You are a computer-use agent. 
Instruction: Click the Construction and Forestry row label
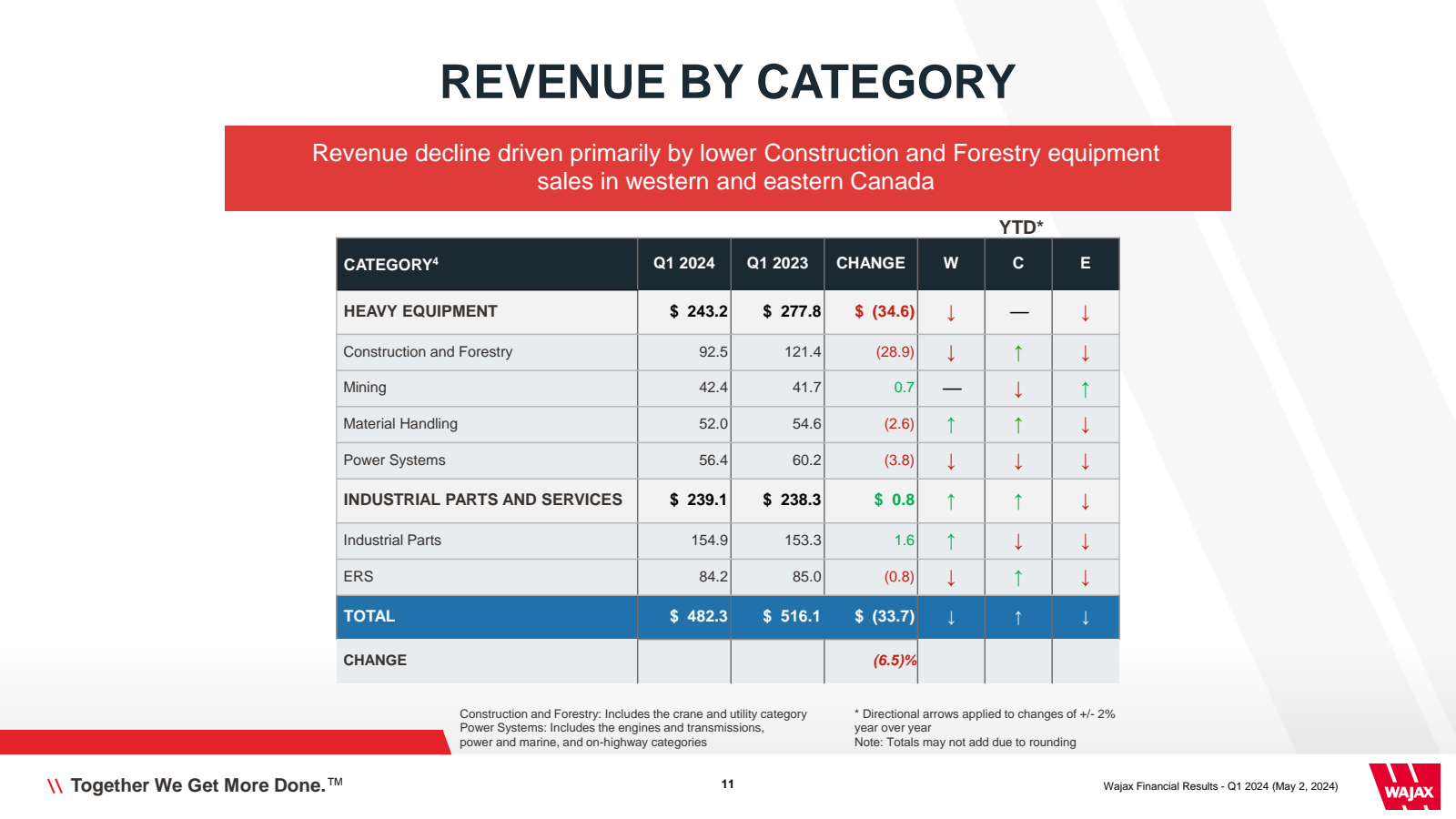click(428, 352)
